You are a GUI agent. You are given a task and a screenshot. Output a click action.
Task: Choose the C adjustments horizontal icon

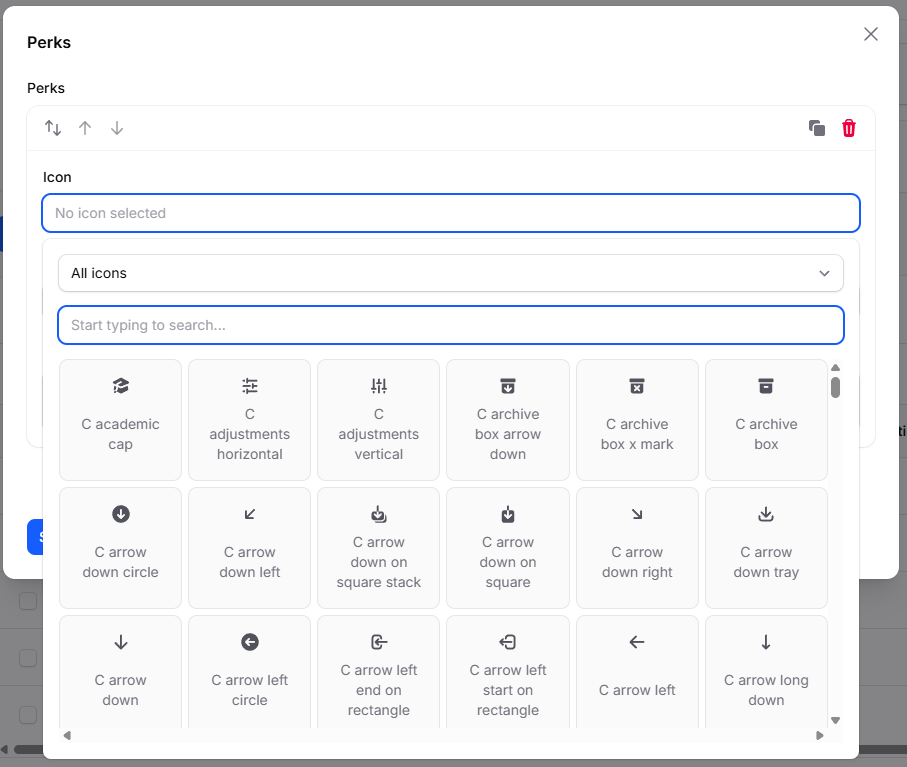tap(249, 420)
